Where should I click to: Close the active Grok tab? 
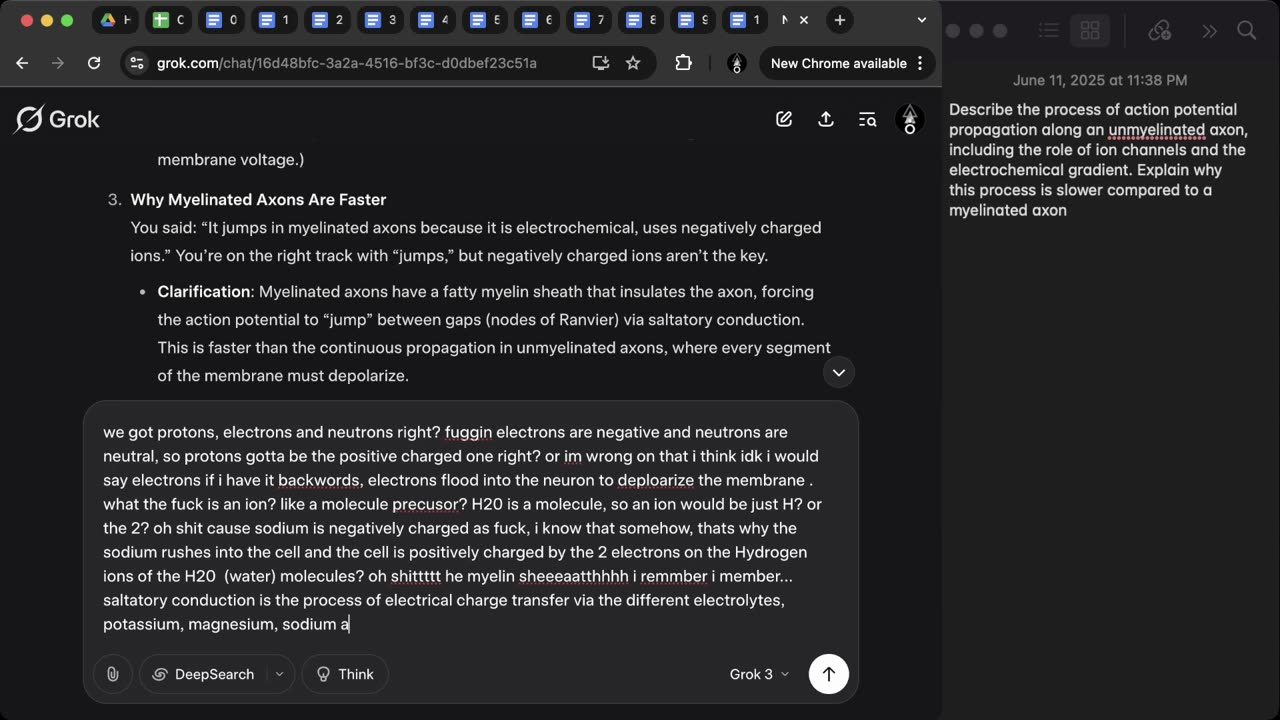click(x=804, y=20)
